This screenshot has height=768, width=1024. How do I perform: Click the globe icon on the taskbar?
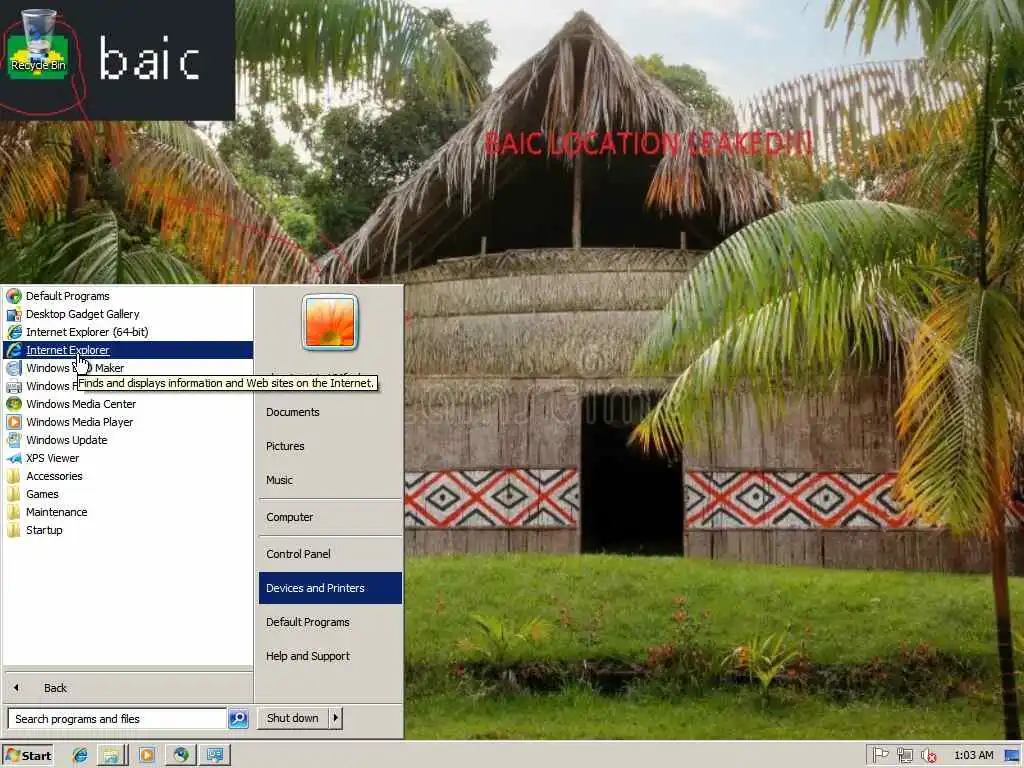[181, 755]
